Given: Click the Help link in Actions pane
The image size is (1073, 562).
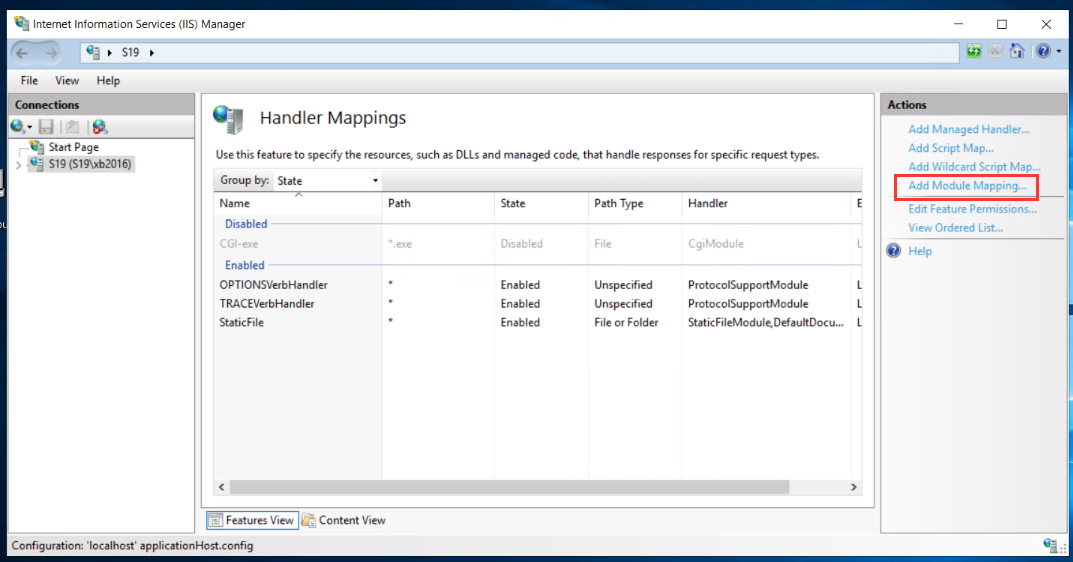Looking at the screenshot, I should pyautogui.click(x=920, y=251).
